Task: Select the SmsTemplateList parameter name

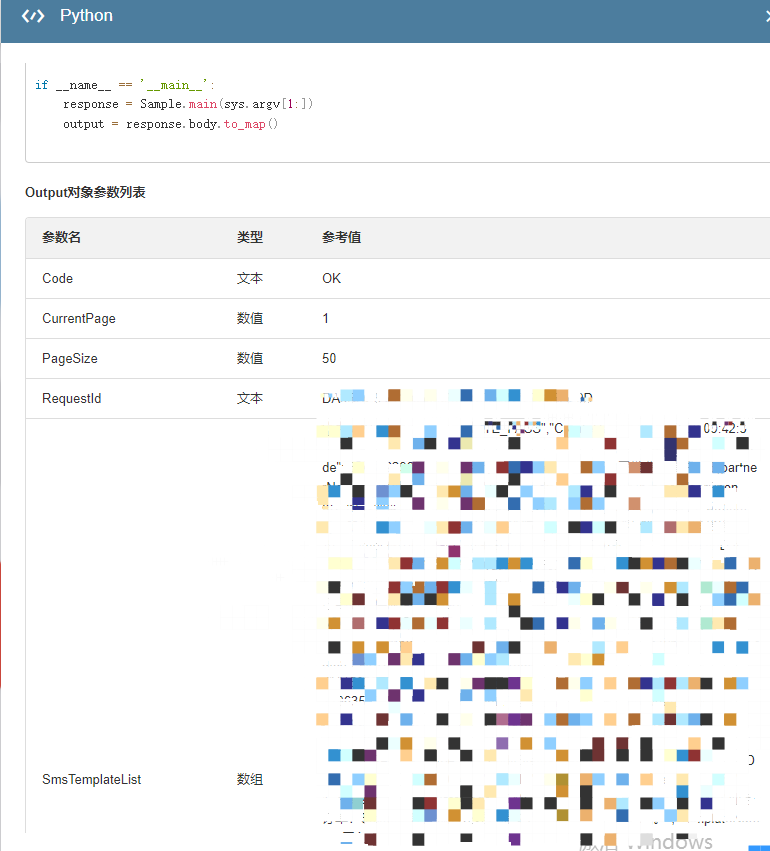Action: tap(91, 779)
